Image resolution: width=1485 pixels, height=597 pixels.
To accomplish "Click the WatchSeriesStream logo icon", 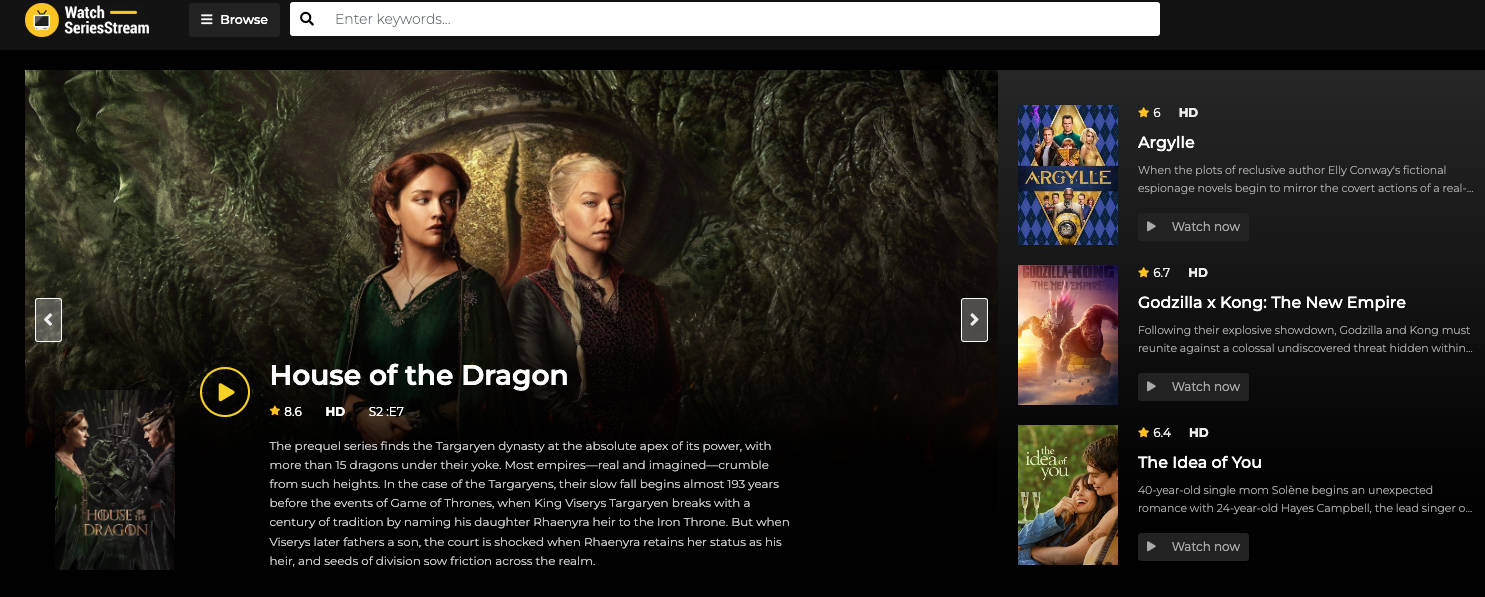I will pos(42,20).
